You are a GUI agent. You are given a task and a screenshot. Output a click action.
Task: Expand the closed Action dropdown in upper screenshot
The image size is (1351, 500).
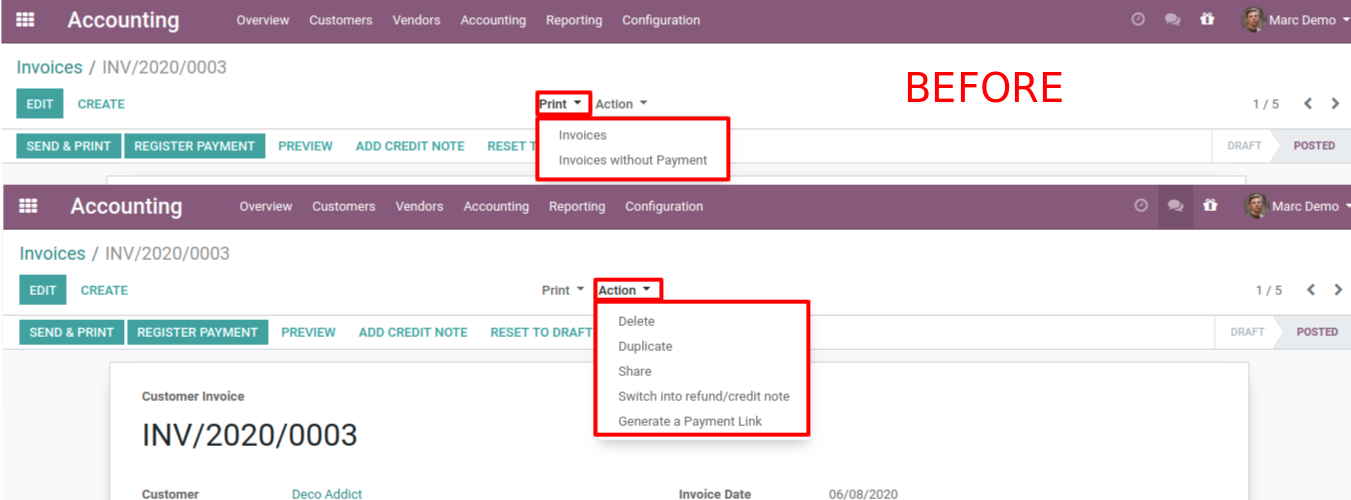coord(621,104)
